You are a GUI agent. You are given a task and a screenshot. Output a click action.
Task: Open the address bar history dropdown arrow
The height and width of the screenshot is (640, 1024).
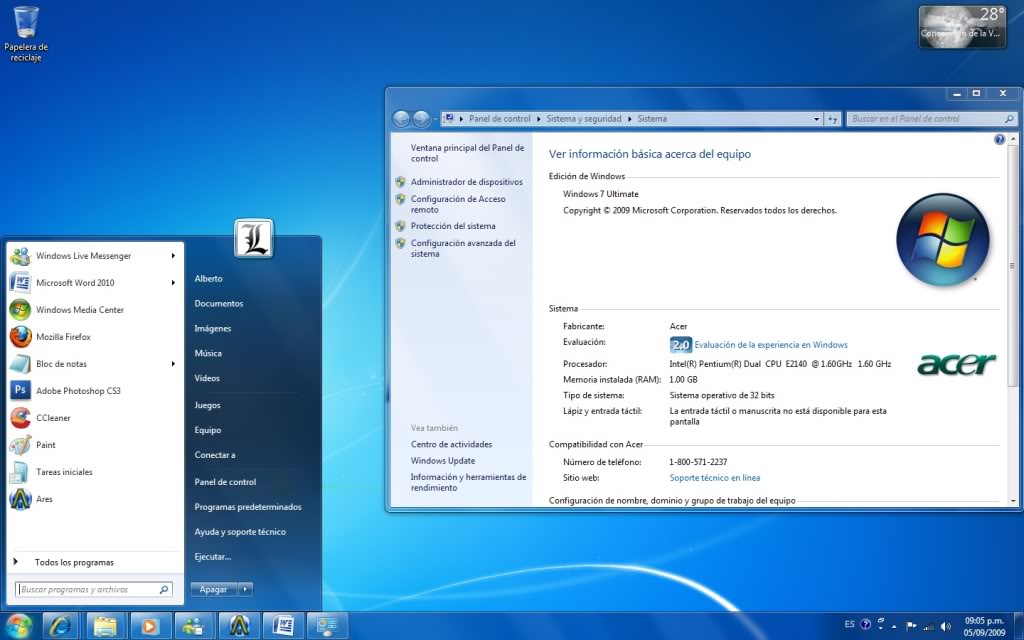pos(820,118)
